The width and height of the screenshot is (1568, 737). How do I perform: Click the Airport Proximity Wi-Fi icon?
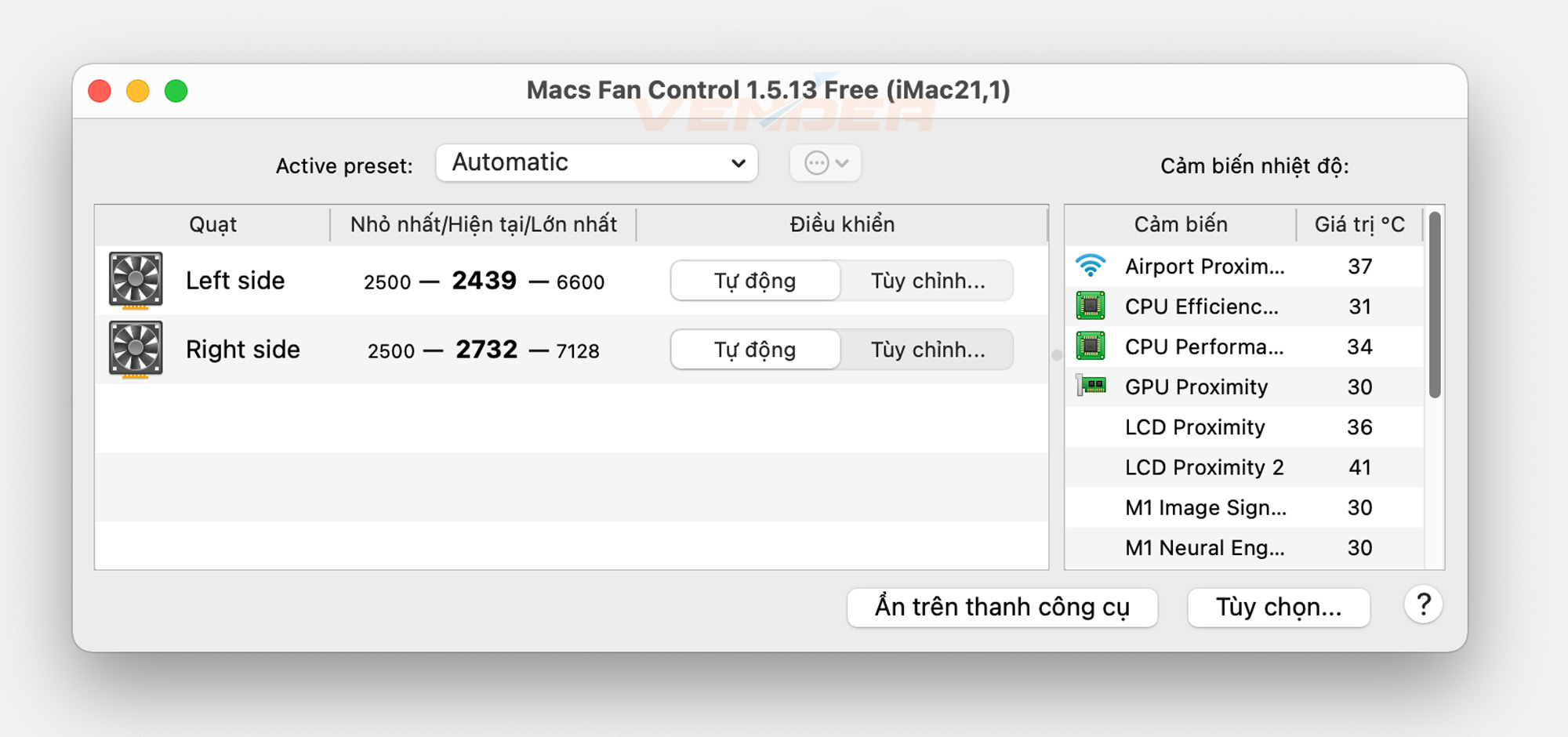tap(1090, 266)
